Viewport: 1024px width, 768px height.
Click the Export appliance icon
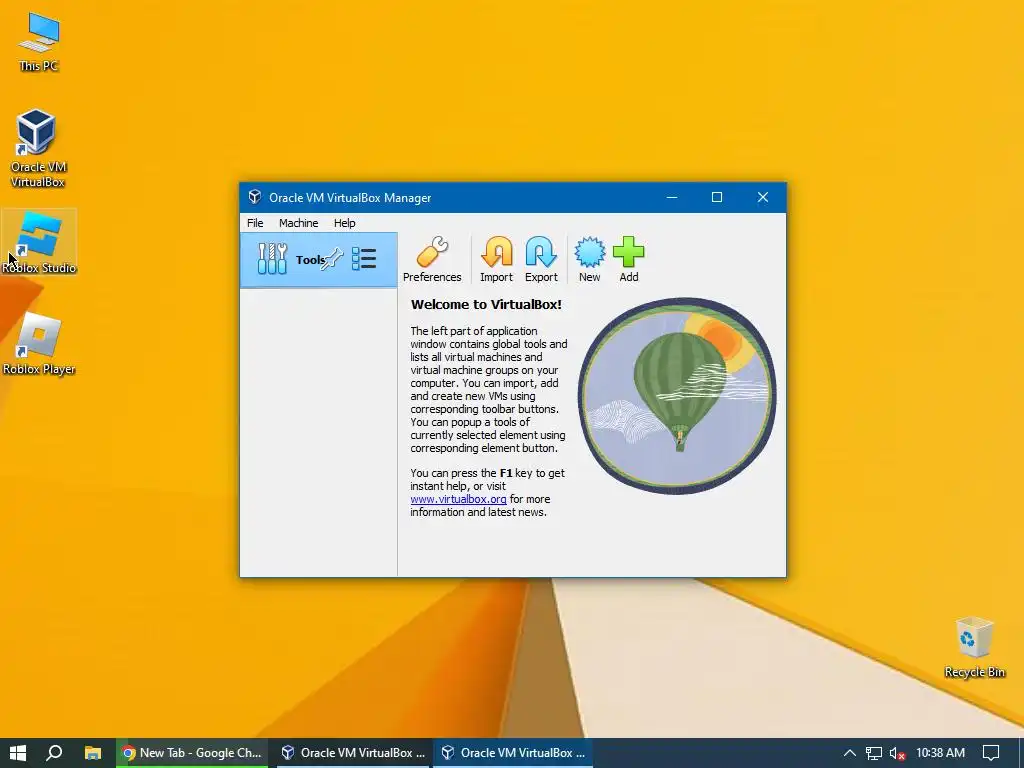[x=541, y=259]
